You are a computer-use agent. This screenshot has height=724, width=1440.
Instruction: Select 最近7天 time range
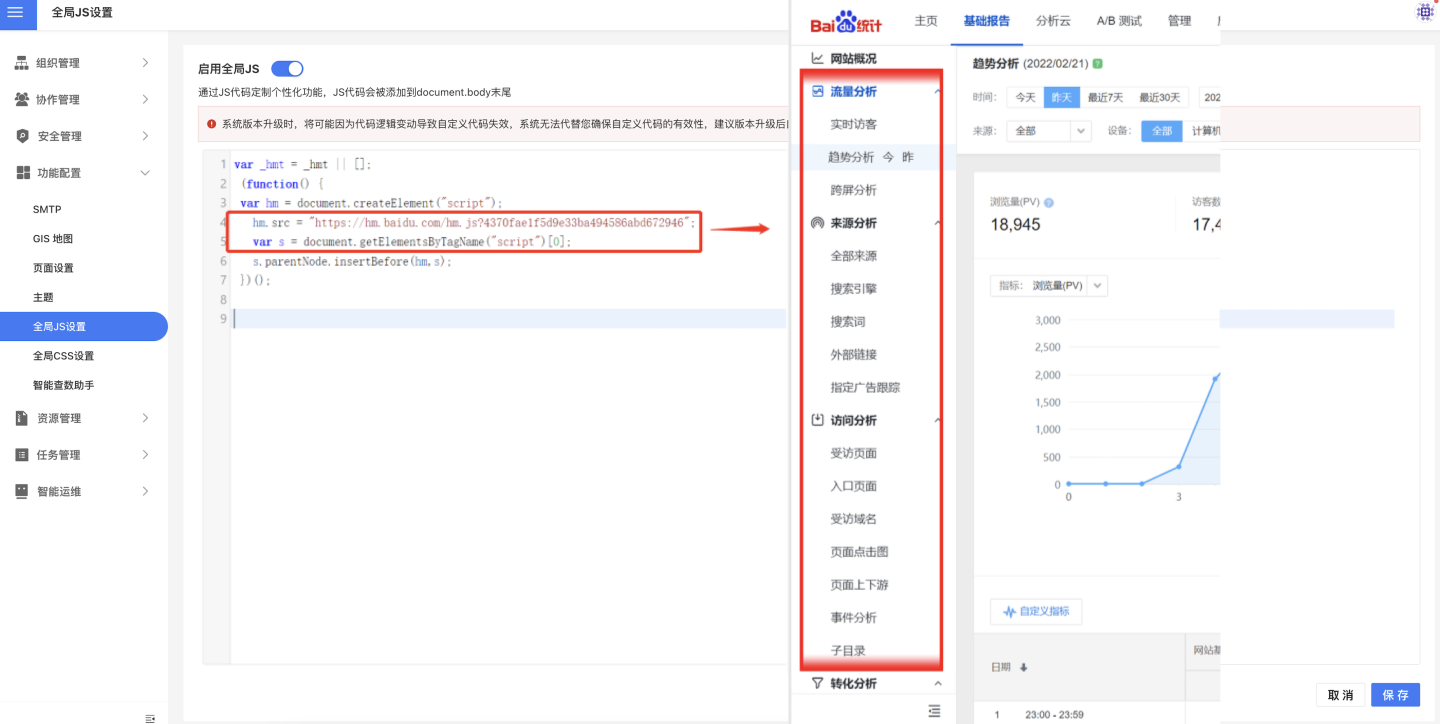[1105, 98]
